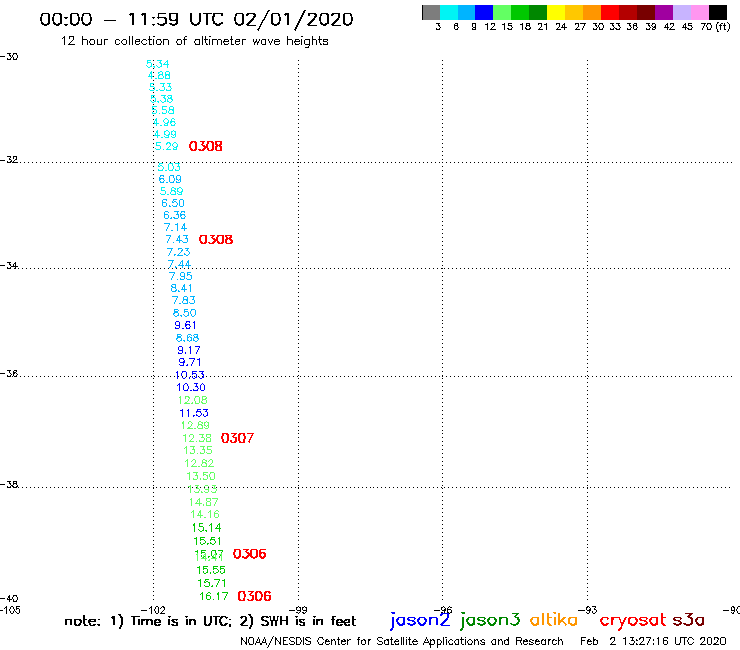This screenshot has height=650, width=740.
Task: Pick the pure blue legend swatch
Action: [484, 12]
